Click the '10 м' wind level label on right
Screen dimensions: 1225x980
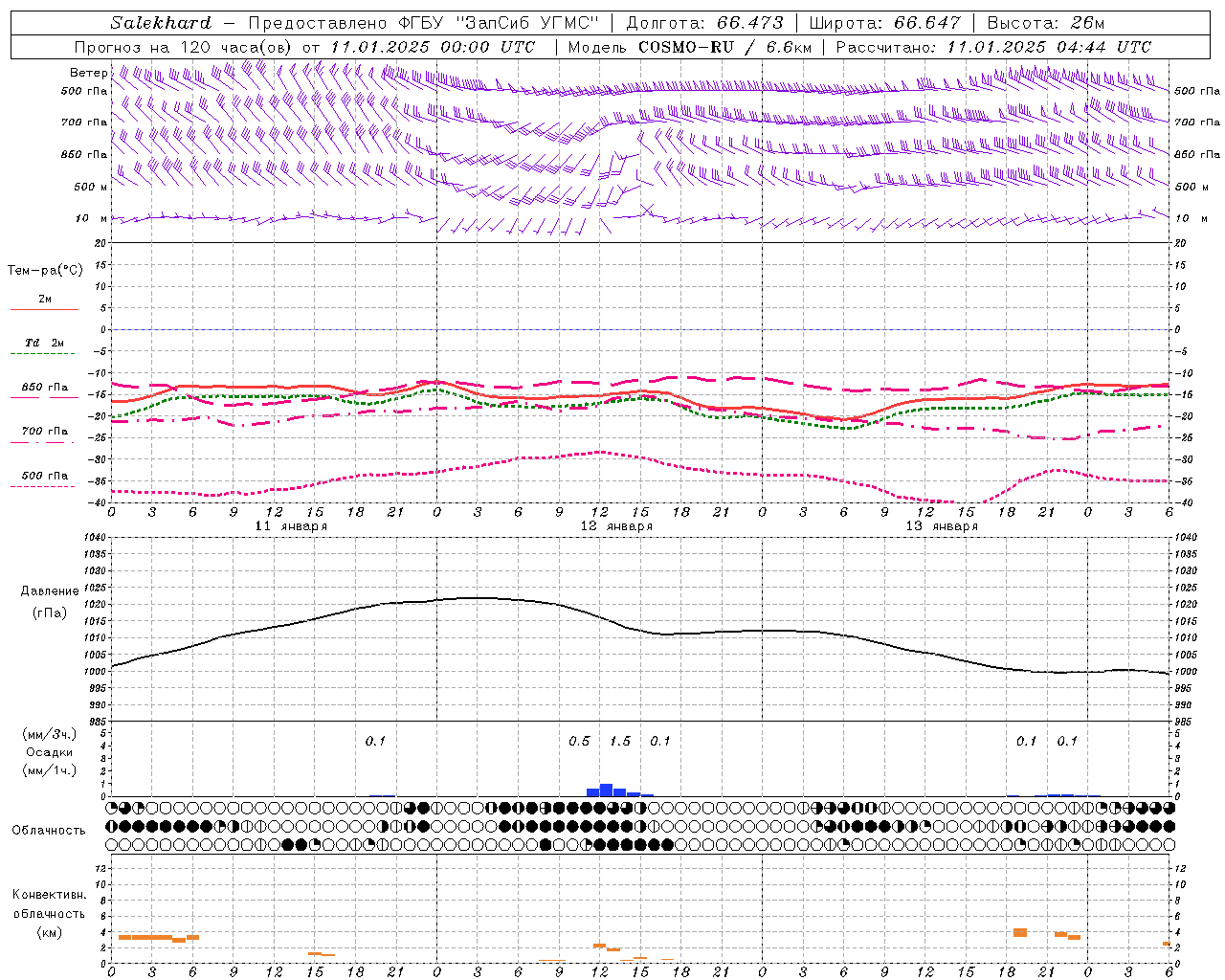click(1191, 218)
